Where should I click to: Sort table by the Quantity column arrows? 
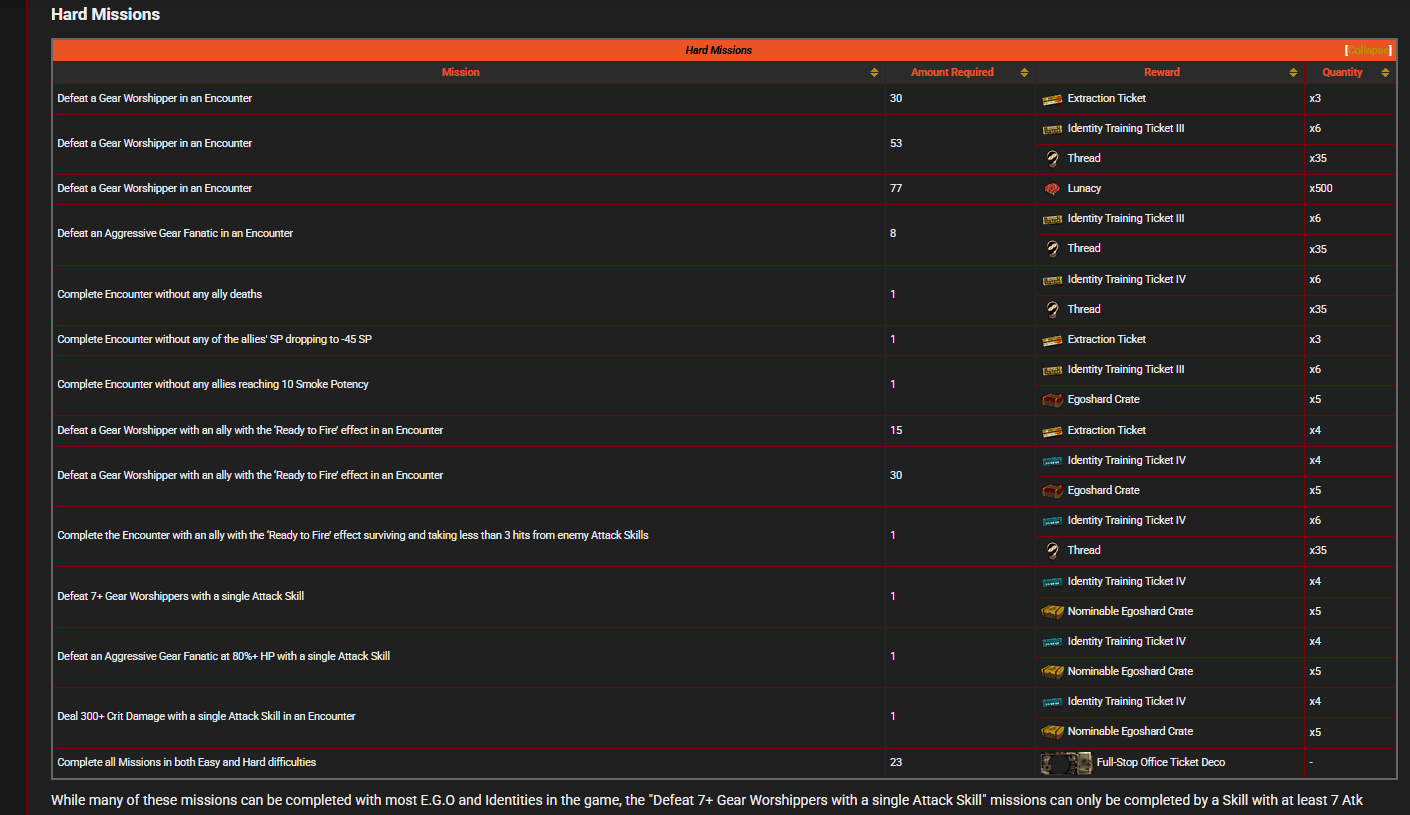coord(1385,73)
